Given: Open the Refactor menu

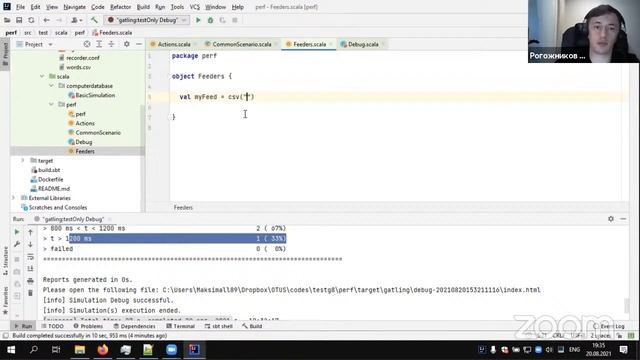Looking at the screenshot, I should click(x=120, y=7).
